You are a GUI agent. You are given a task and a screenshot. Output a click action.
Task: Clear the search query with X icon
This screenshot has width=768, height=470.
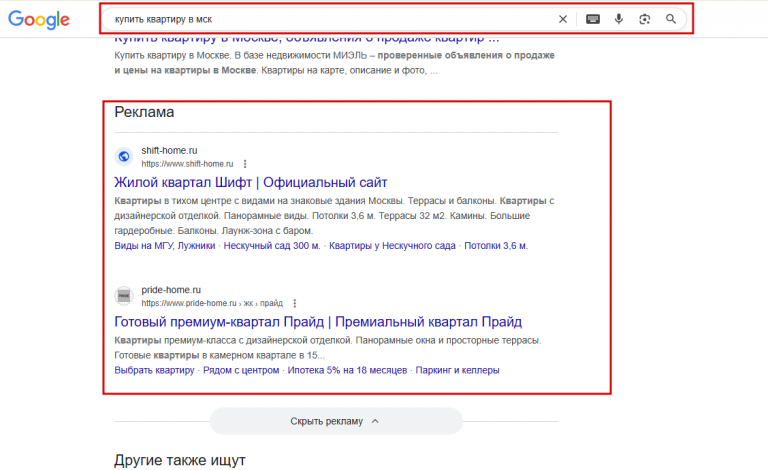pos(563,19)
